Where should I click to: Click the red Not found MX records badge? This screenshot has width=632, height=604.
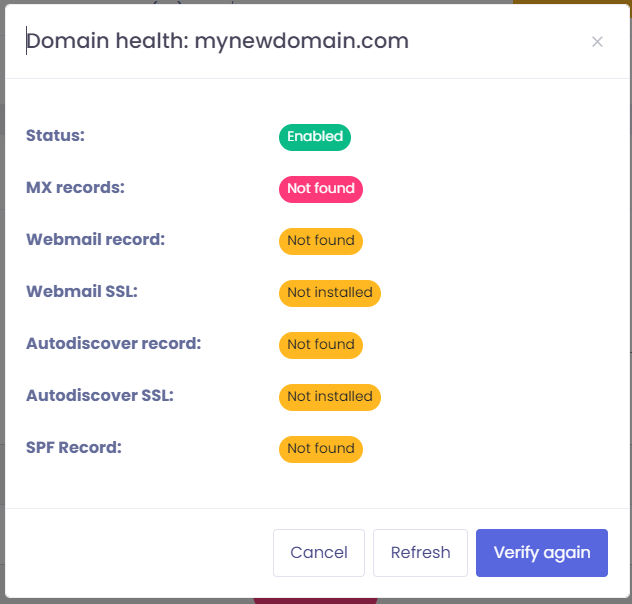coord(320,189)
